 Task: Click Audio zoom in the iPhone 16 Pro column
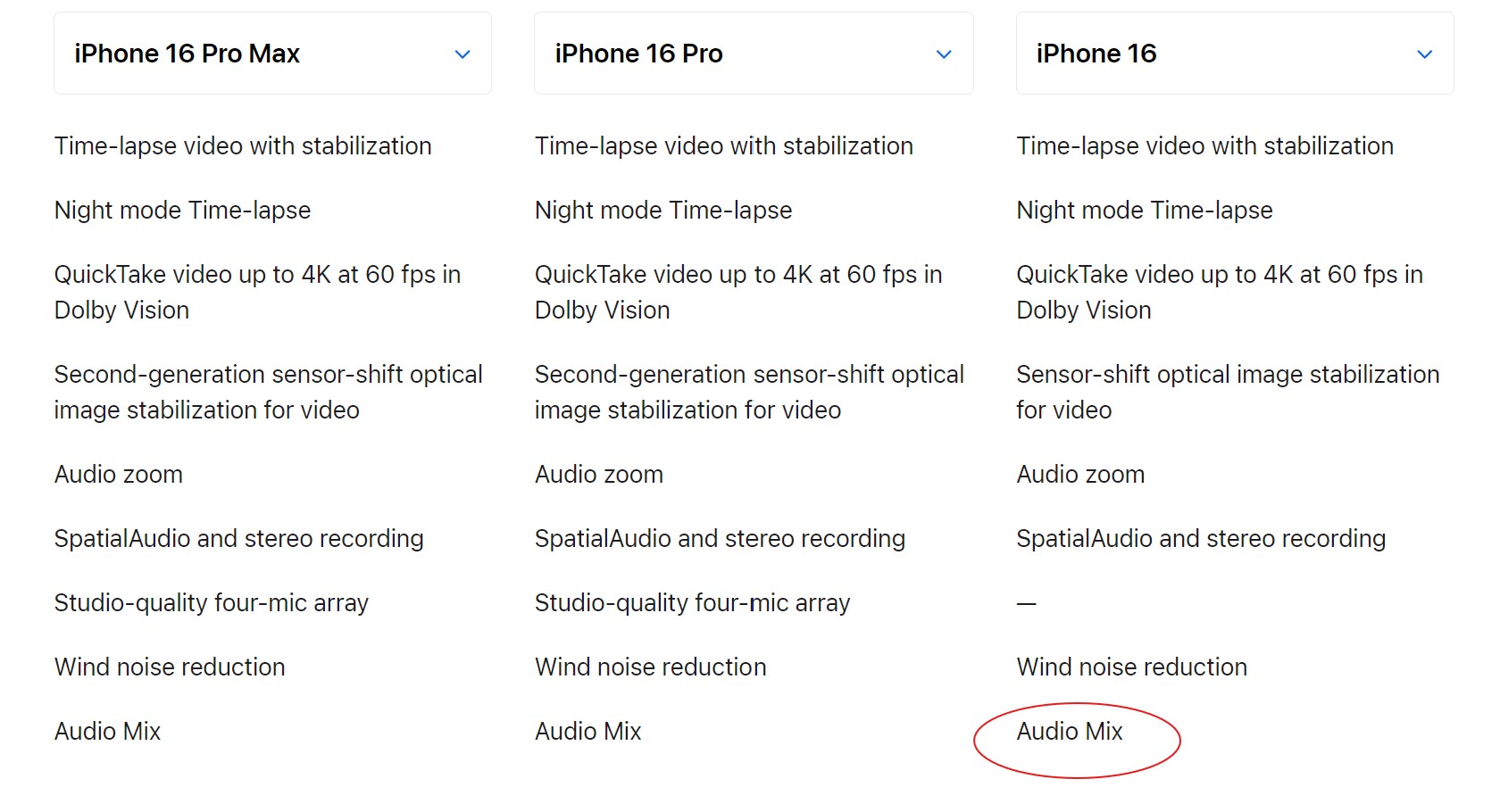coord(599,475)
